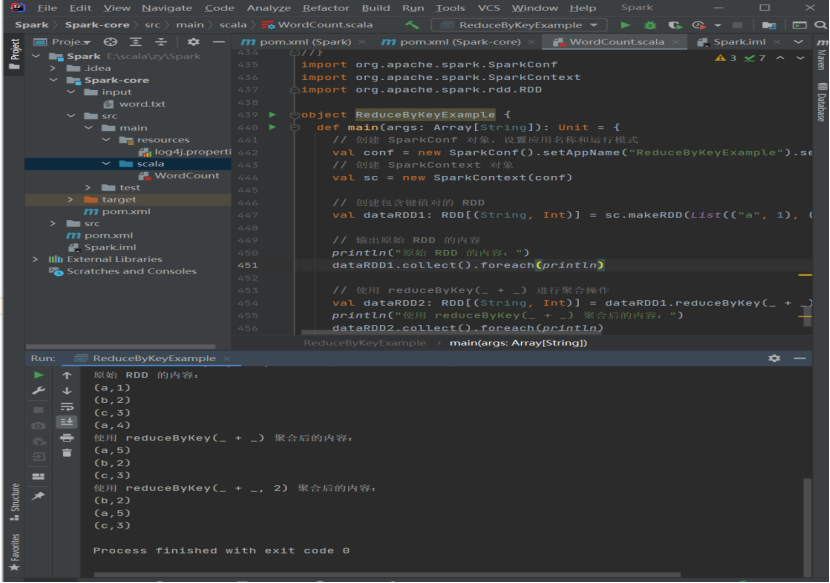The height and width of the screenshot is (583, 830).
Task: Collapse the input folder
Action: (x=71, y=92)
